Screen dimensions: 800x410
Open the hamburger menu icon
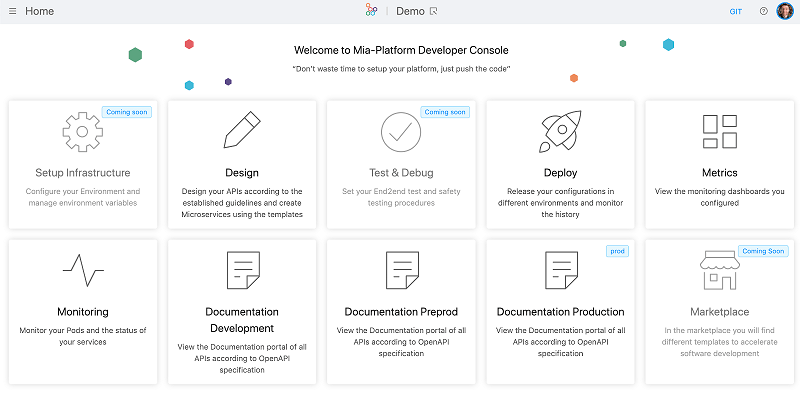[x=13, y=11]
